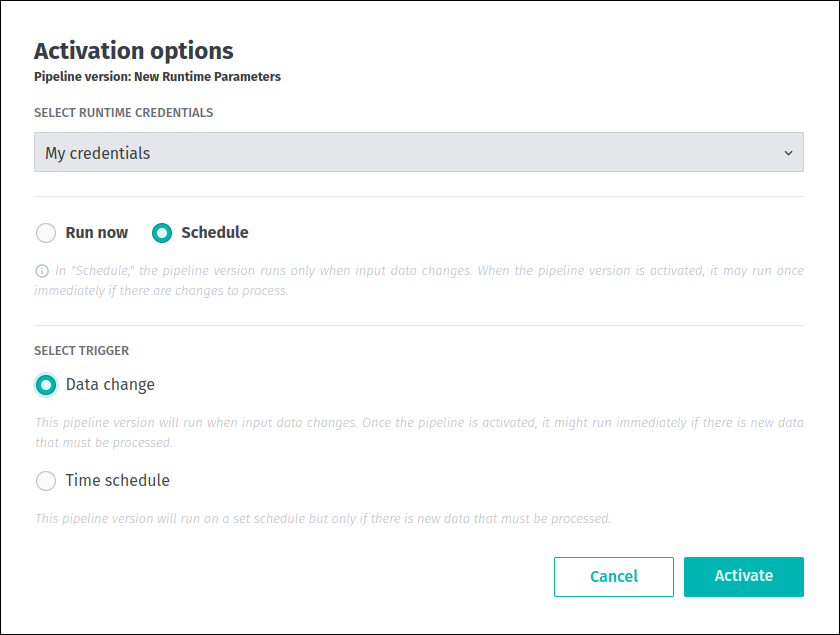Choose the Time schedule trigger radio
Screen dimensions: 840x635
[x=46, y=481]
